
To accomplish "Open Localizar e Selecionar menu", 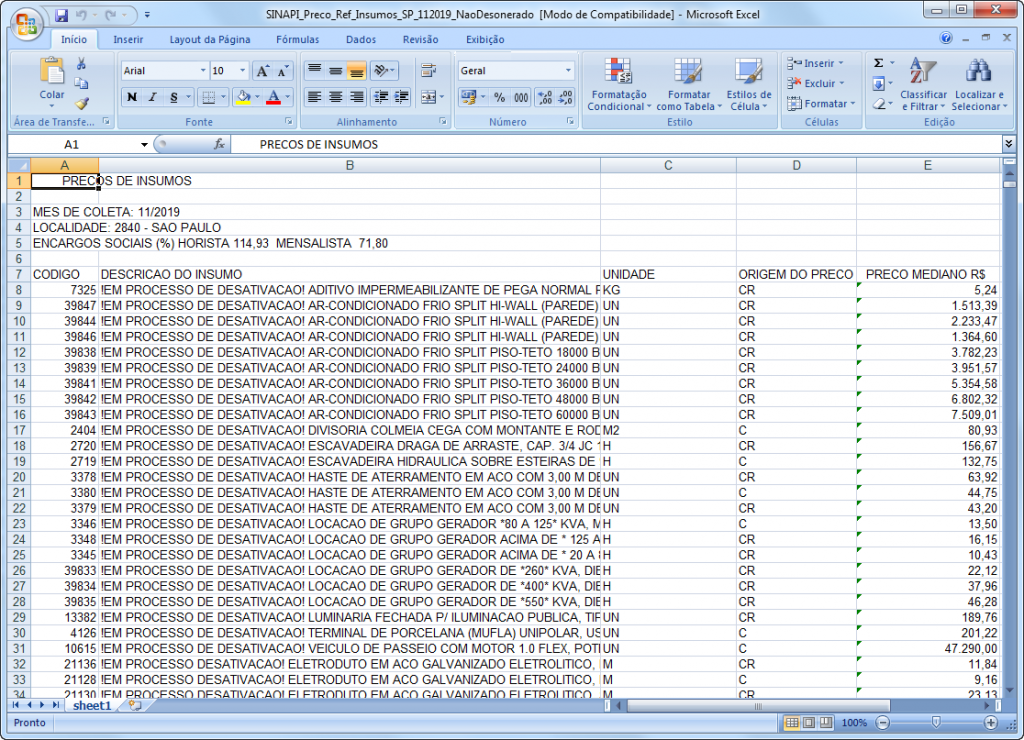I will click(x=979, y=84).
